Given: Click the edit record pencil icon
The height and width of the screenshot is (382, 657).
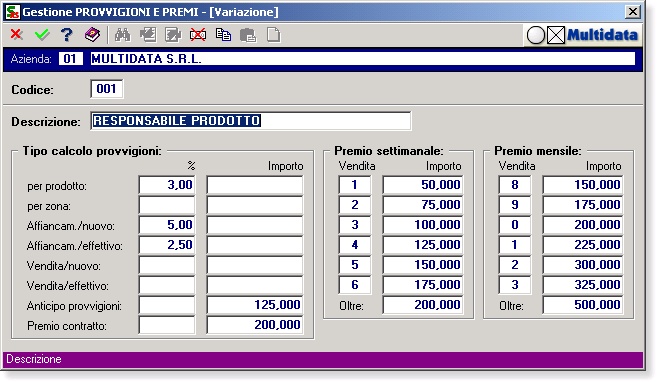Looking at the screenshot, I should coord(173,35).
